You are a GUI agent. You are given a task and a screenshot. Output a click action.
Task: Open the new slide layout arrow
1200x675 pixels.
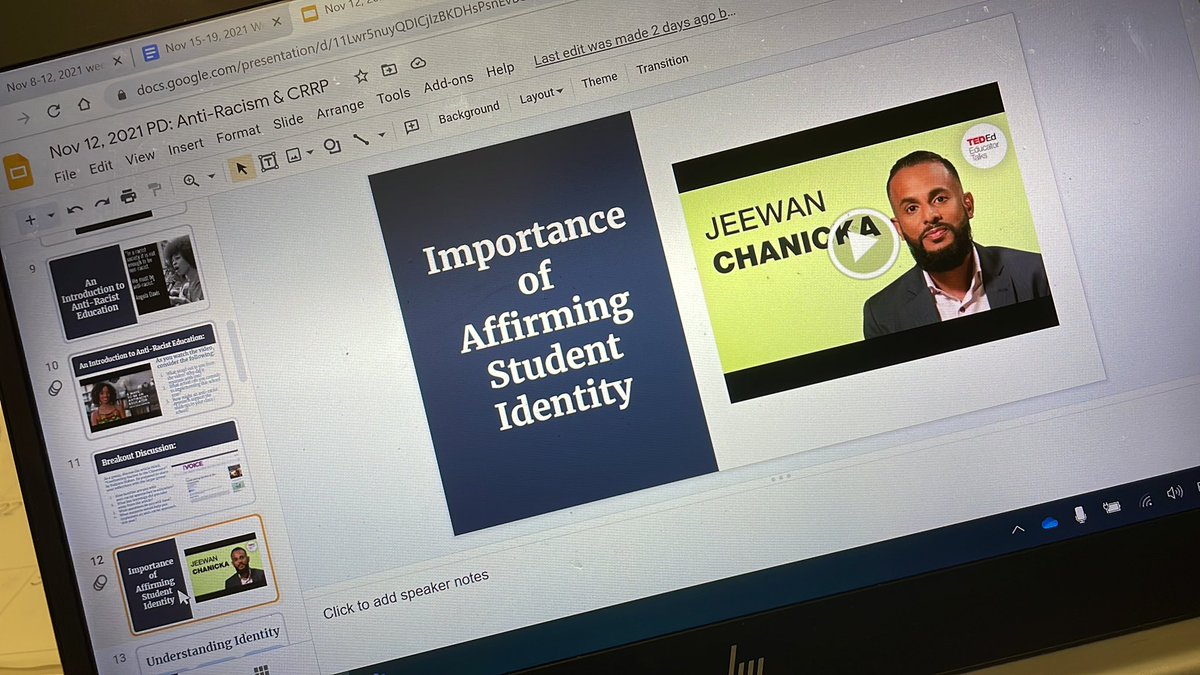click(50, 216)
